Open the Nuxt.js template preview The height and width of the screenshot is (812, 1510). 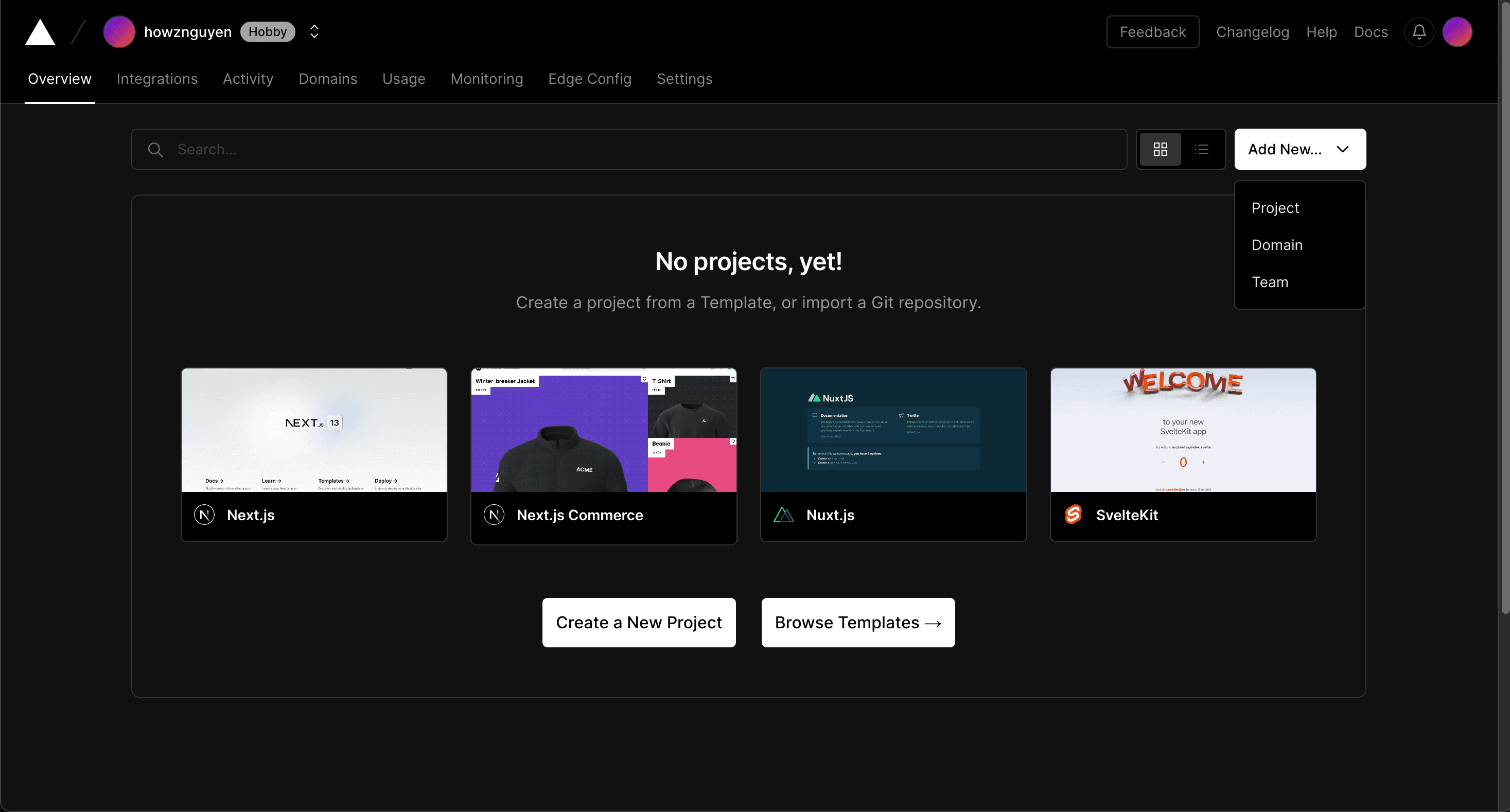[x=893, y=430]
